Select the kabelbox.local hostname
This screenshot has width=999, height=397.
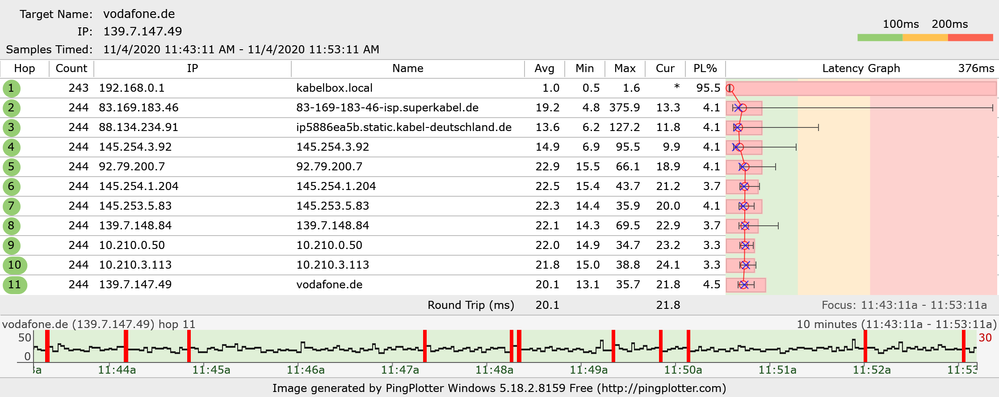tap(334, 89)
